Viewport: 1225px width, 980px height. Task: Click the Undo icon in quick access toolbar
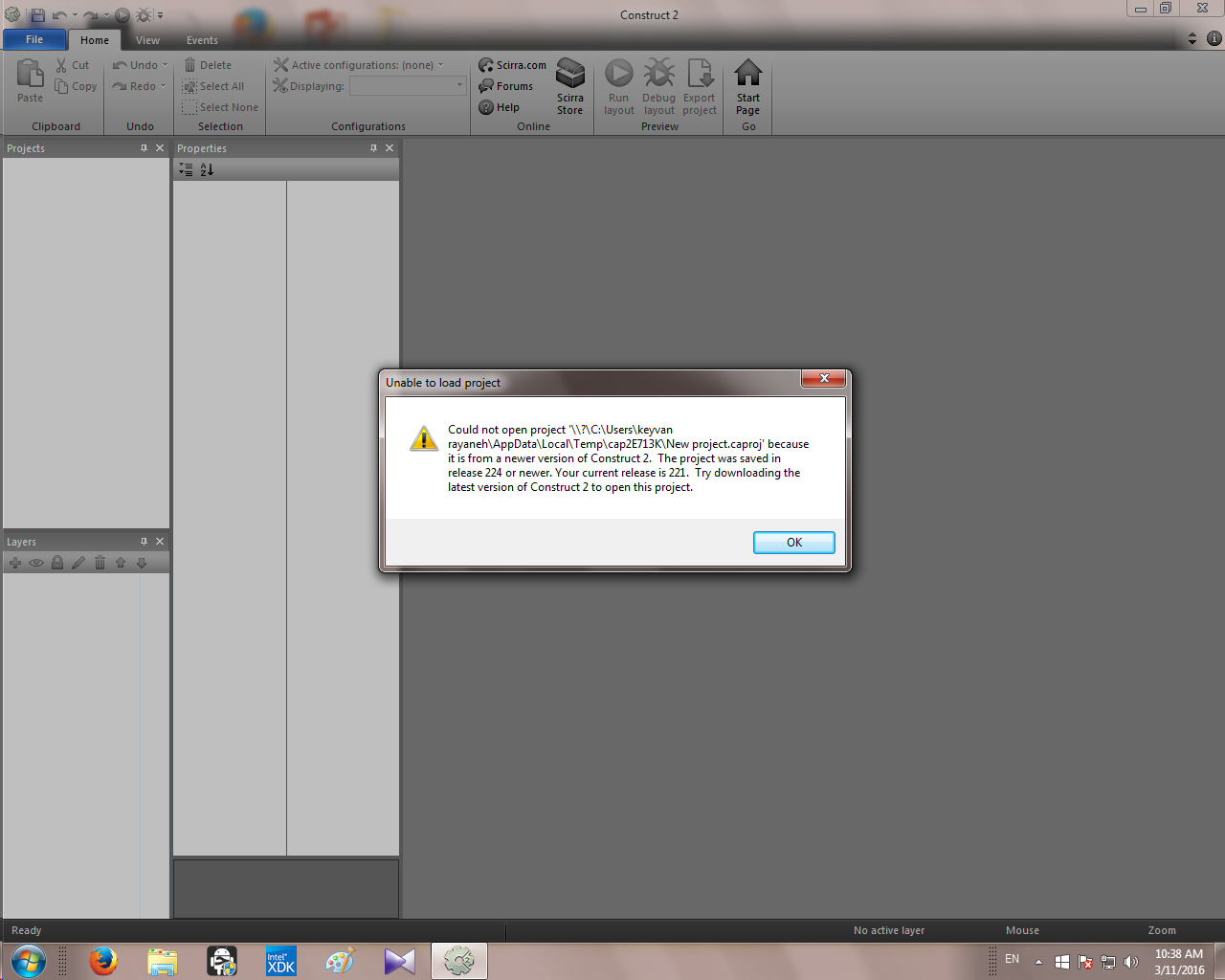click(x=59, y=14)
